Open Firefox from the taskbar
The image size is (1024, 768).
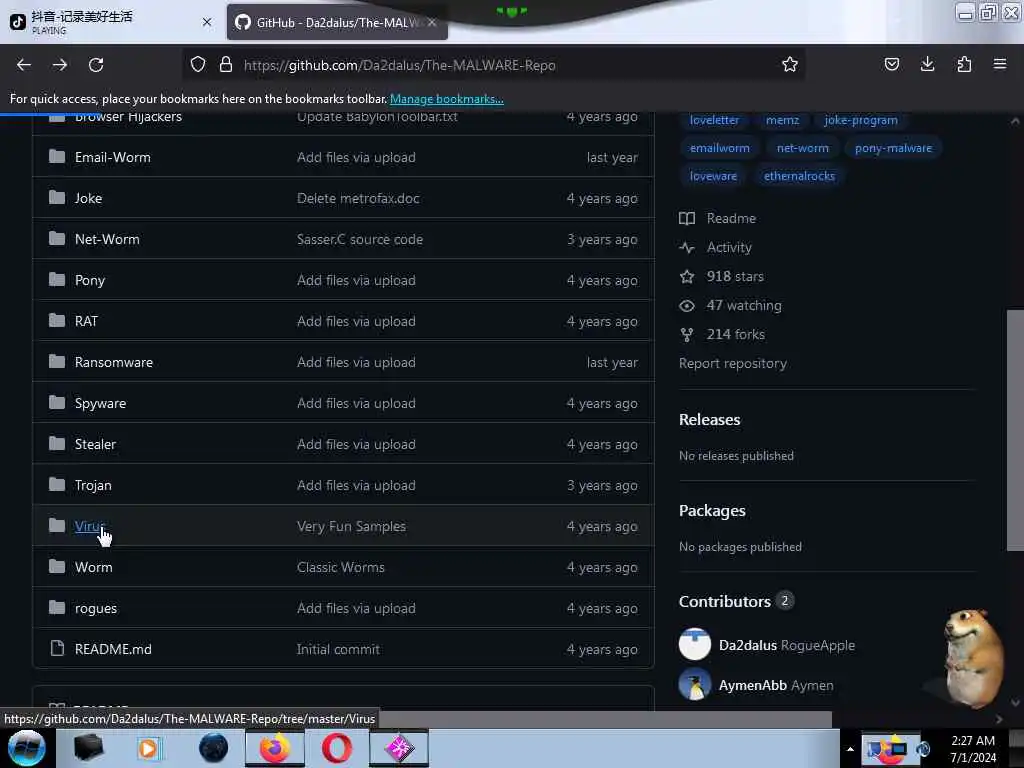click(x=275, y=748)
